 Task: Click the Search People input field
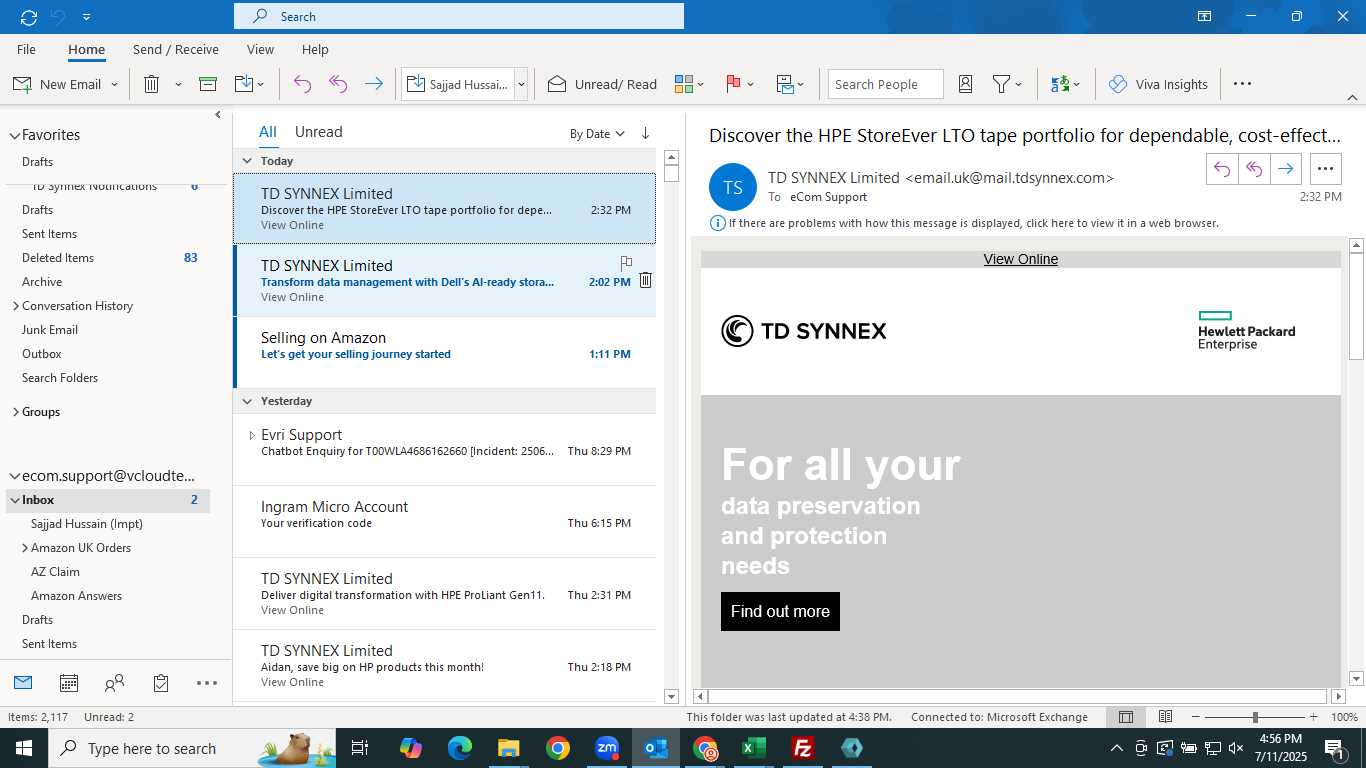coord(886,84)
